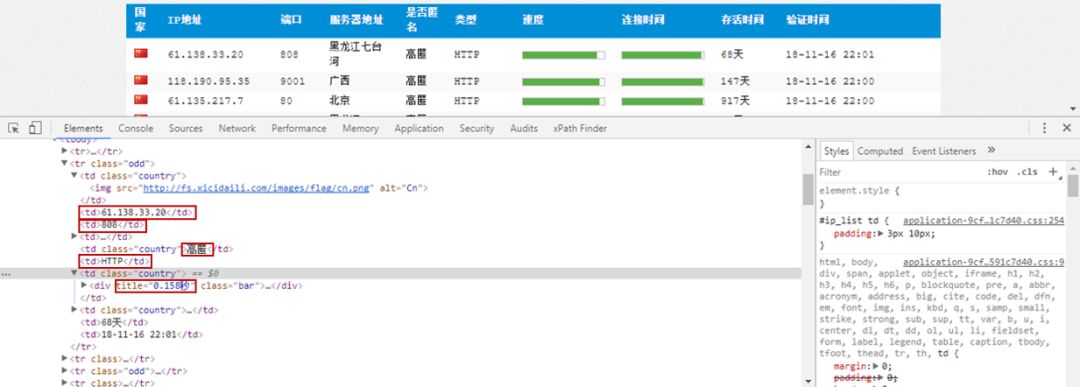Open application css line 254 source link

point(984,221)
